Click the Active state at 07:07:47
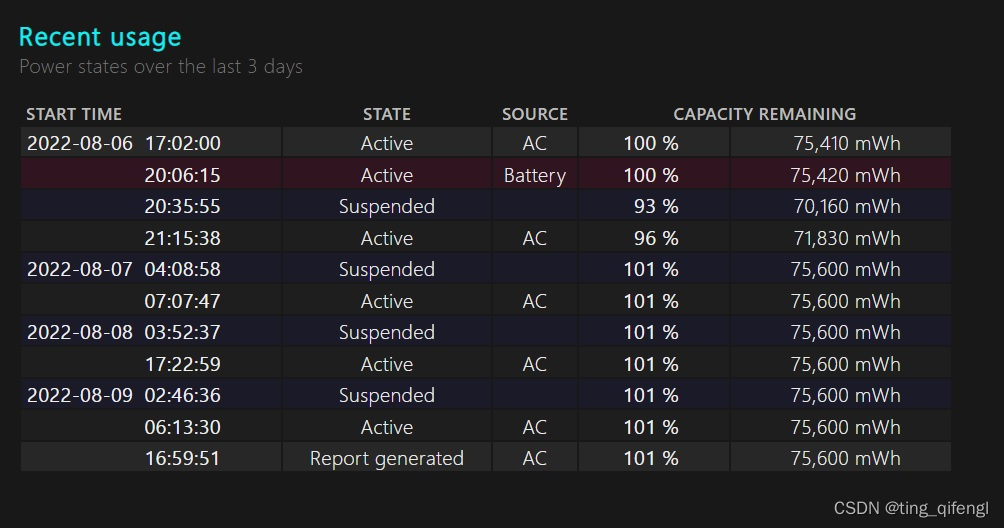The height and width of the screenshot is (528, 1004). tap(386, 301)
